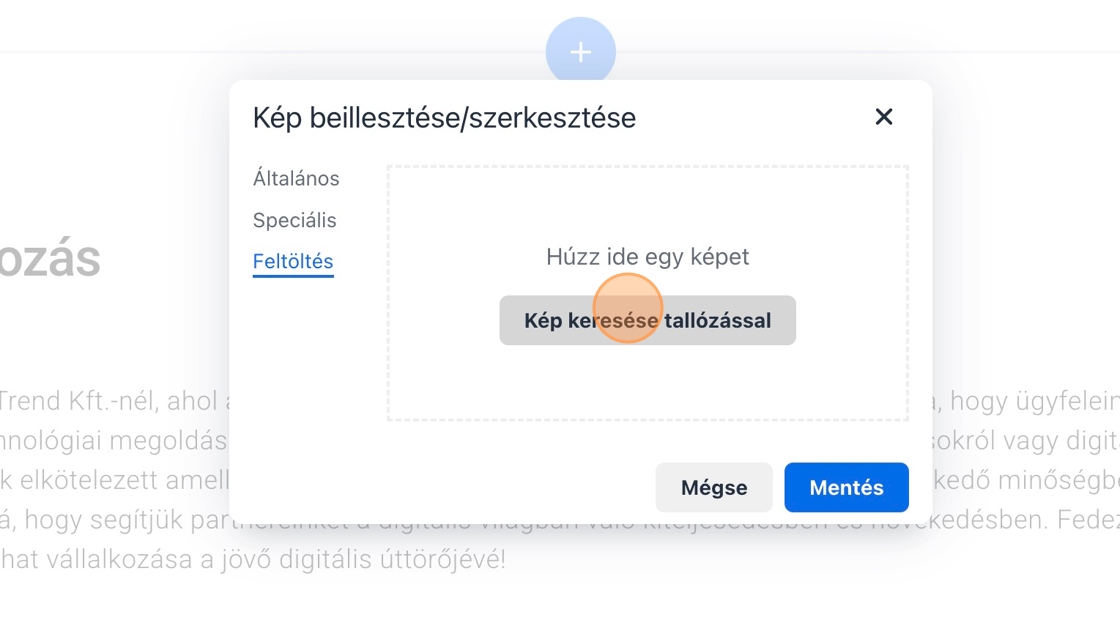Click the blue plus add-block button

[580, 52]
